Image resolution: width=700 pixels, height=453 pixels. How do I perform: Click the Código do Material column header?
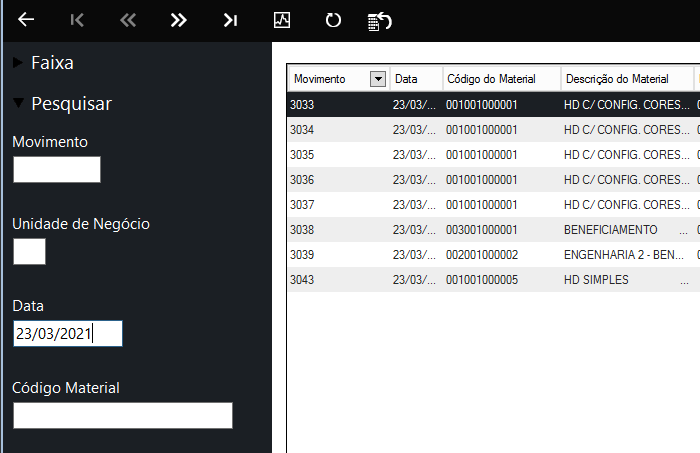pos(502,79)
